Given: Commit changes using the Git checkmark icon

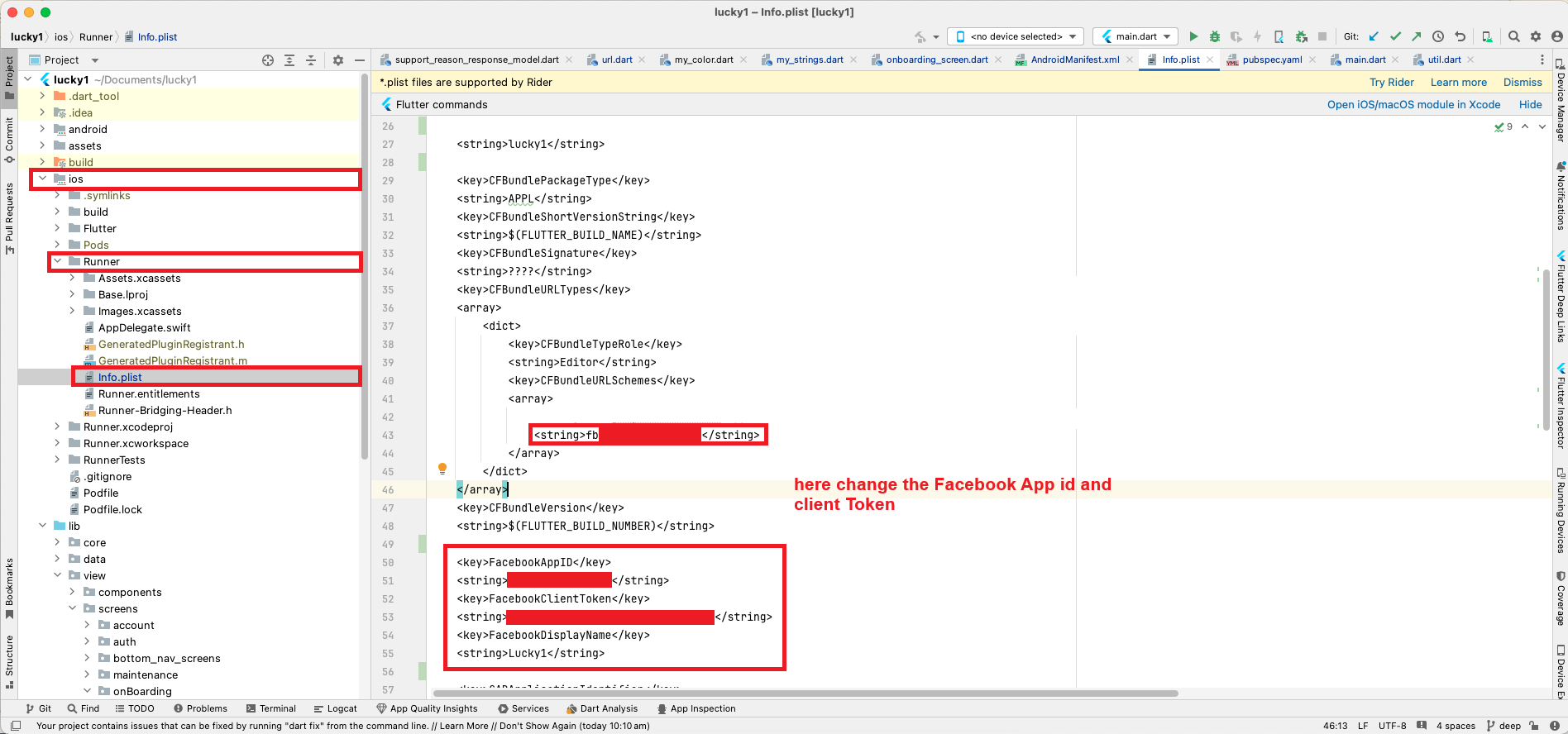Looking at the screenshot, I should [1395, 36].
